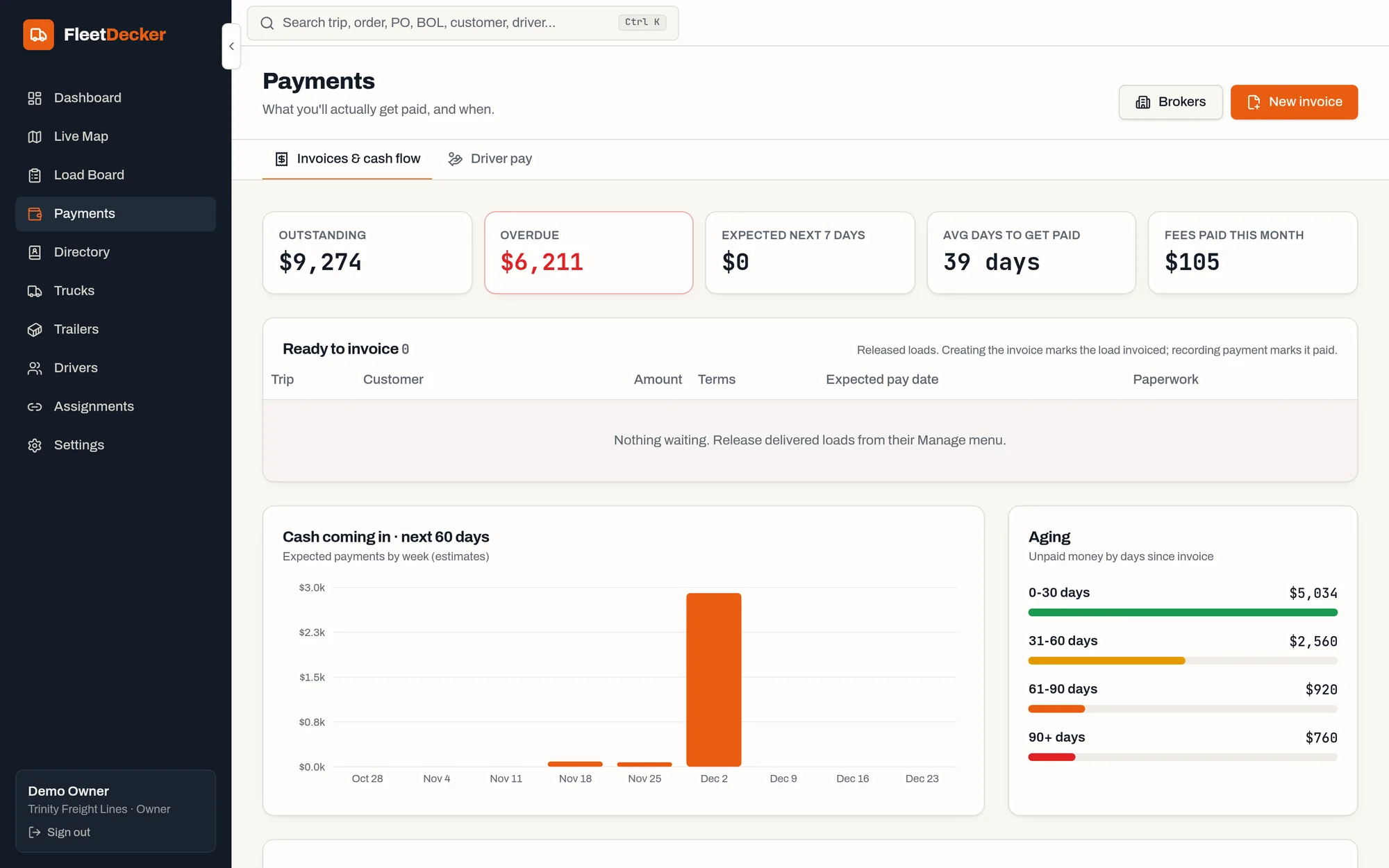Screen dimensions: 1389x868
Task: Click the Assignments link icon
Action: coord(35,407)
